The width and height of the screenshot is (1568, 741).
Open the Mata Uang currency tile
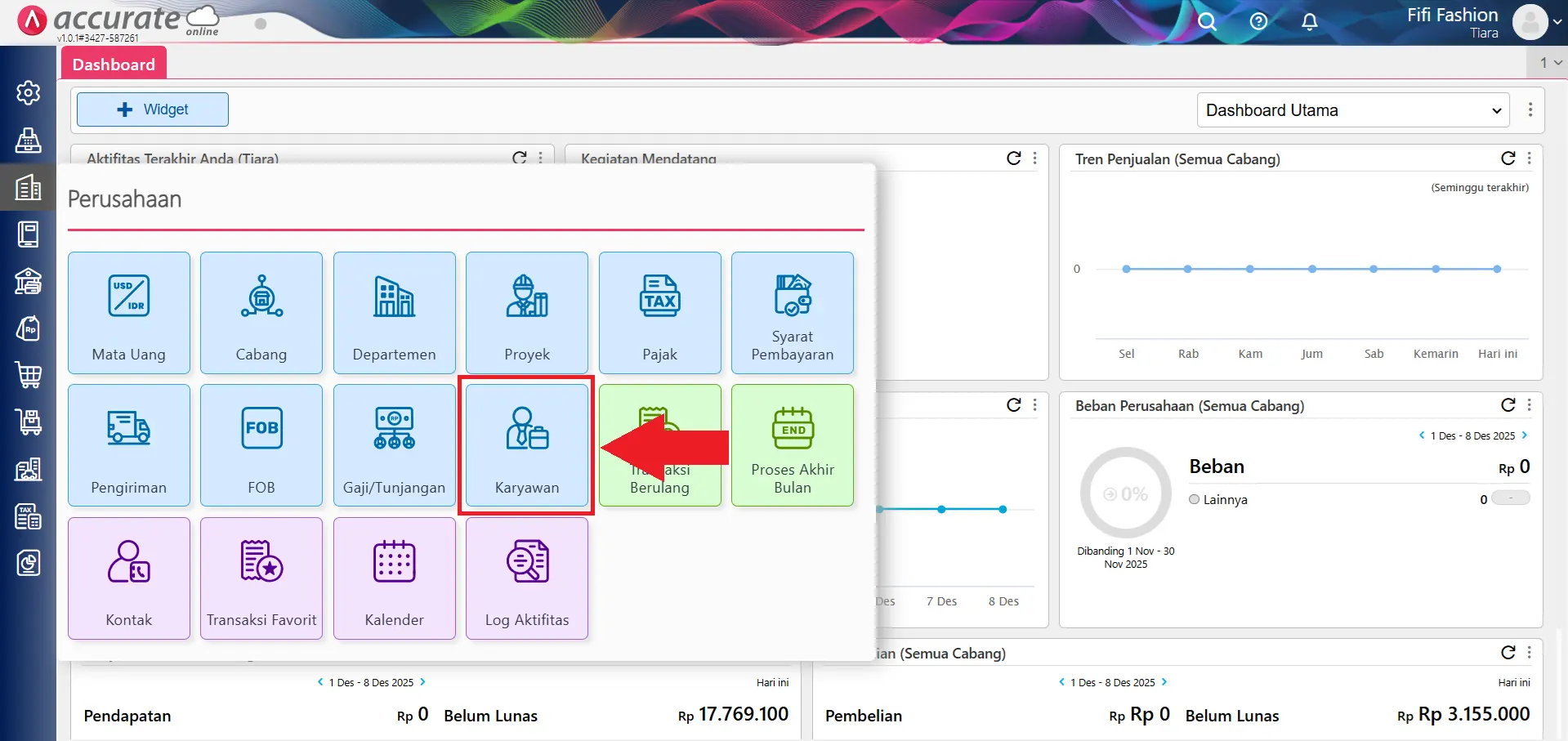click(x=129, y=313)
